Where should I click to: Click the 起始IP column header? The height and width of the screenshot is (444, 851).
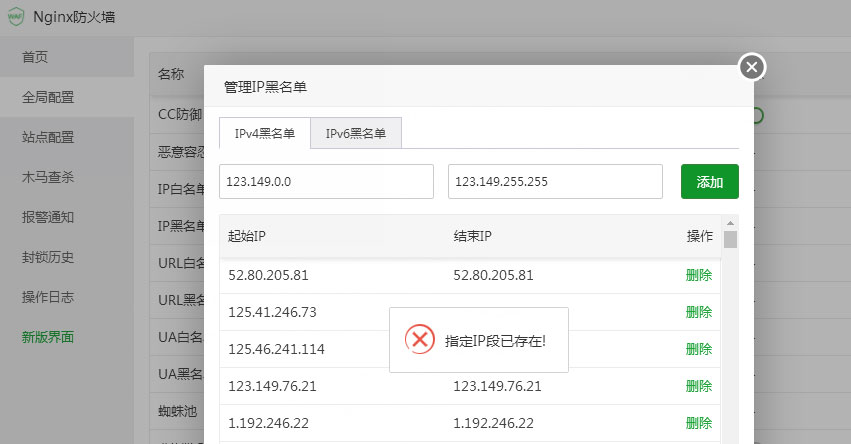point(247,236)
